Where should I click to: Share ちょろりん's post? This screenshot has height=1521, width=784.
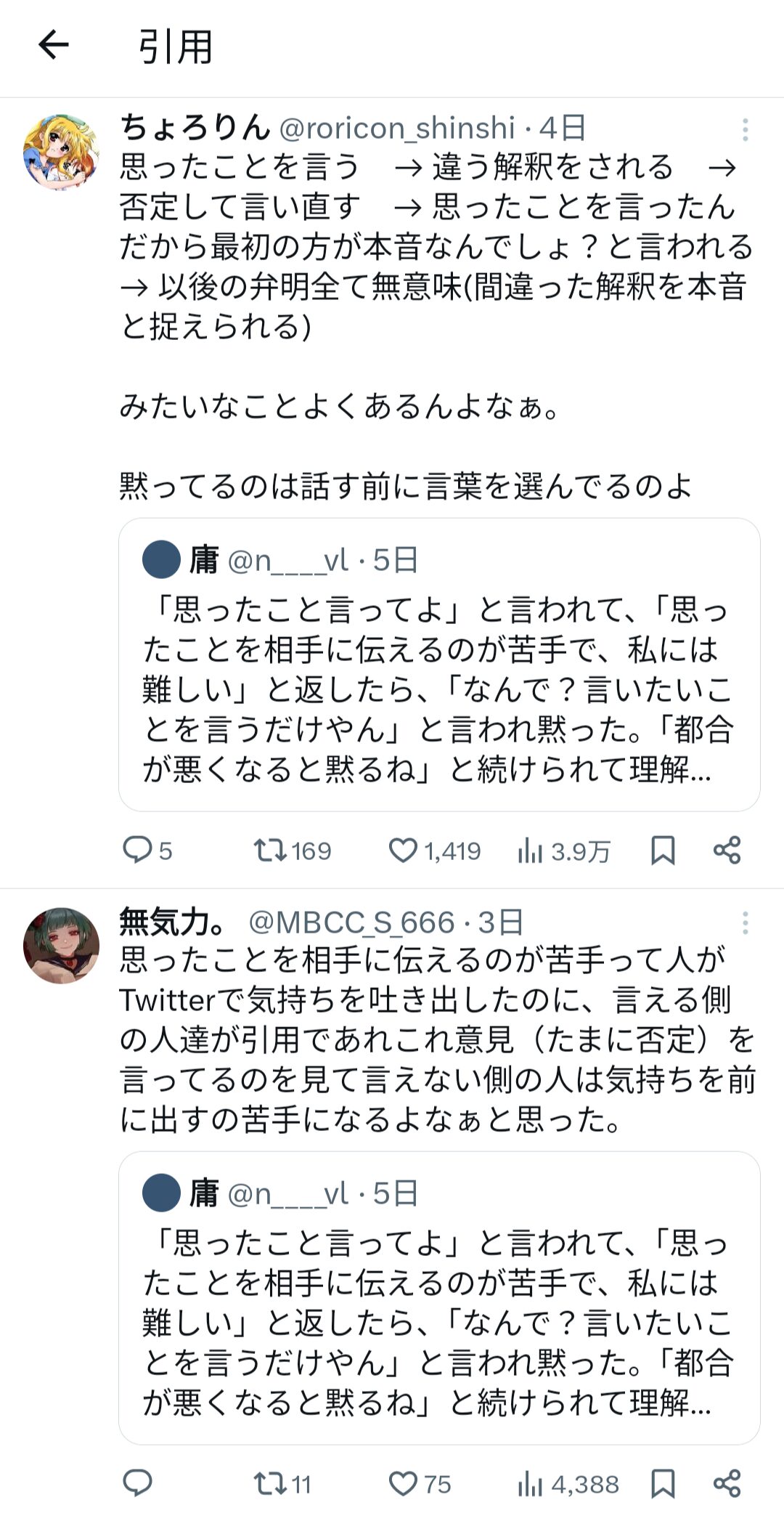coord(727,850)
